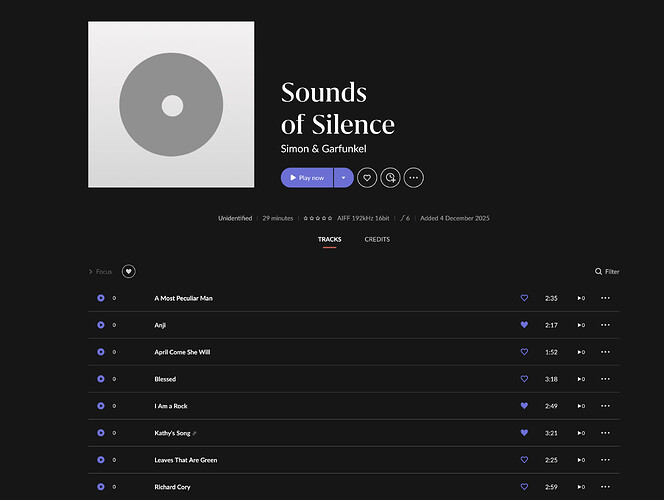This screenshot has height=500, width=664.
Task: Unfavorite I Am a Rock
Action: click(524, 406)
